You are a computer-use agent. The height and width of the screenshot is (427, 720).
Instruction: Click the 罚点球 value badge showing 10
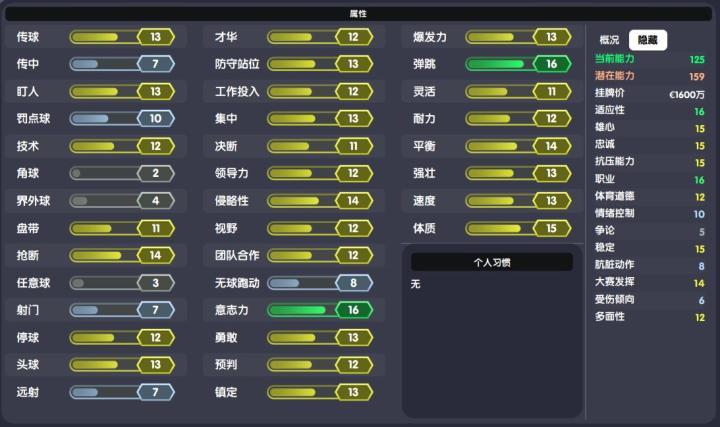[x=155, y=118]
